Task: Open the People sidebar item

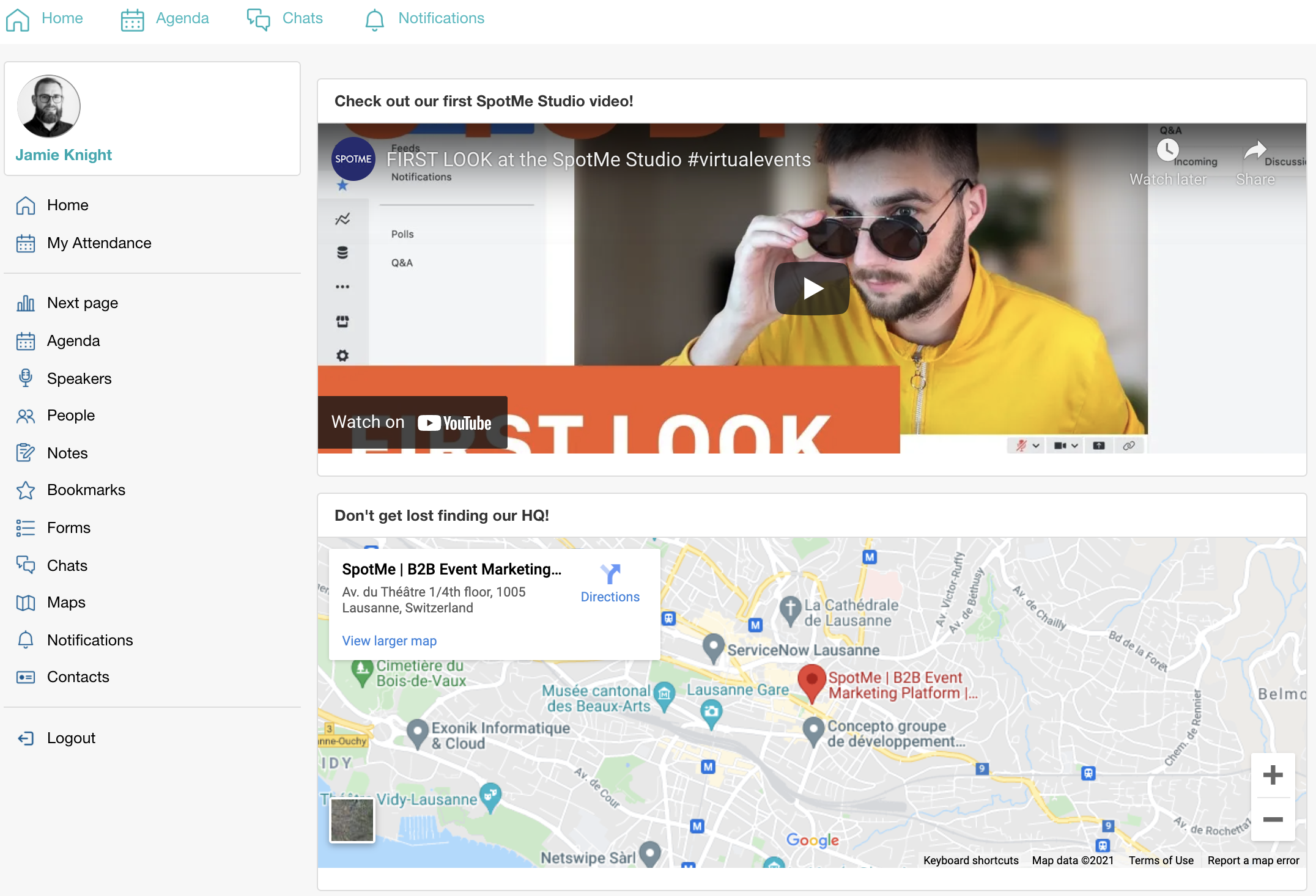Action: (x=56, y=416)
